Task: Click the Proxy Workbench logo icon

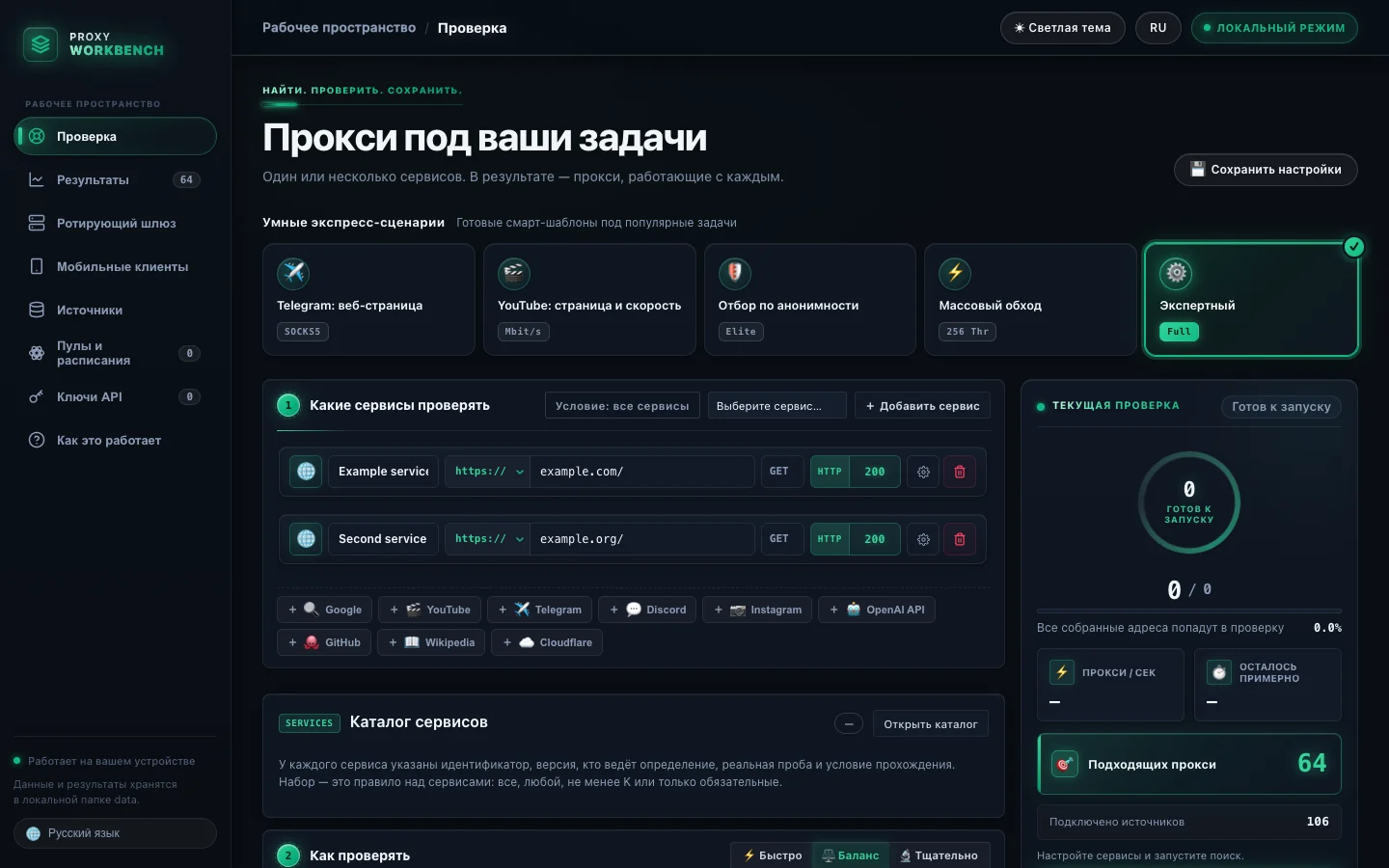Action: coord(41,43)
